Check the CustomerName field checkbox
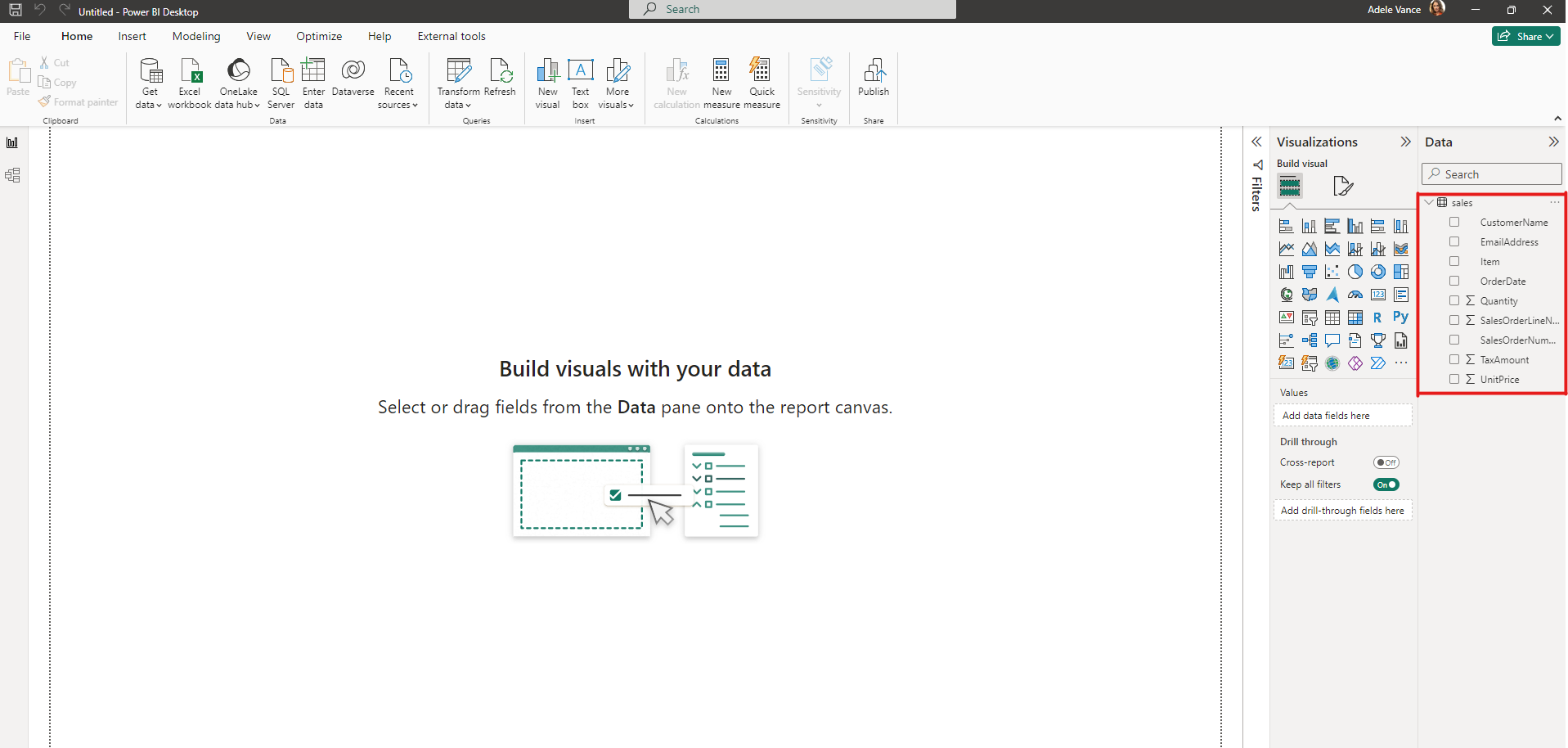1568x748 pixels. coord(1454,222)
